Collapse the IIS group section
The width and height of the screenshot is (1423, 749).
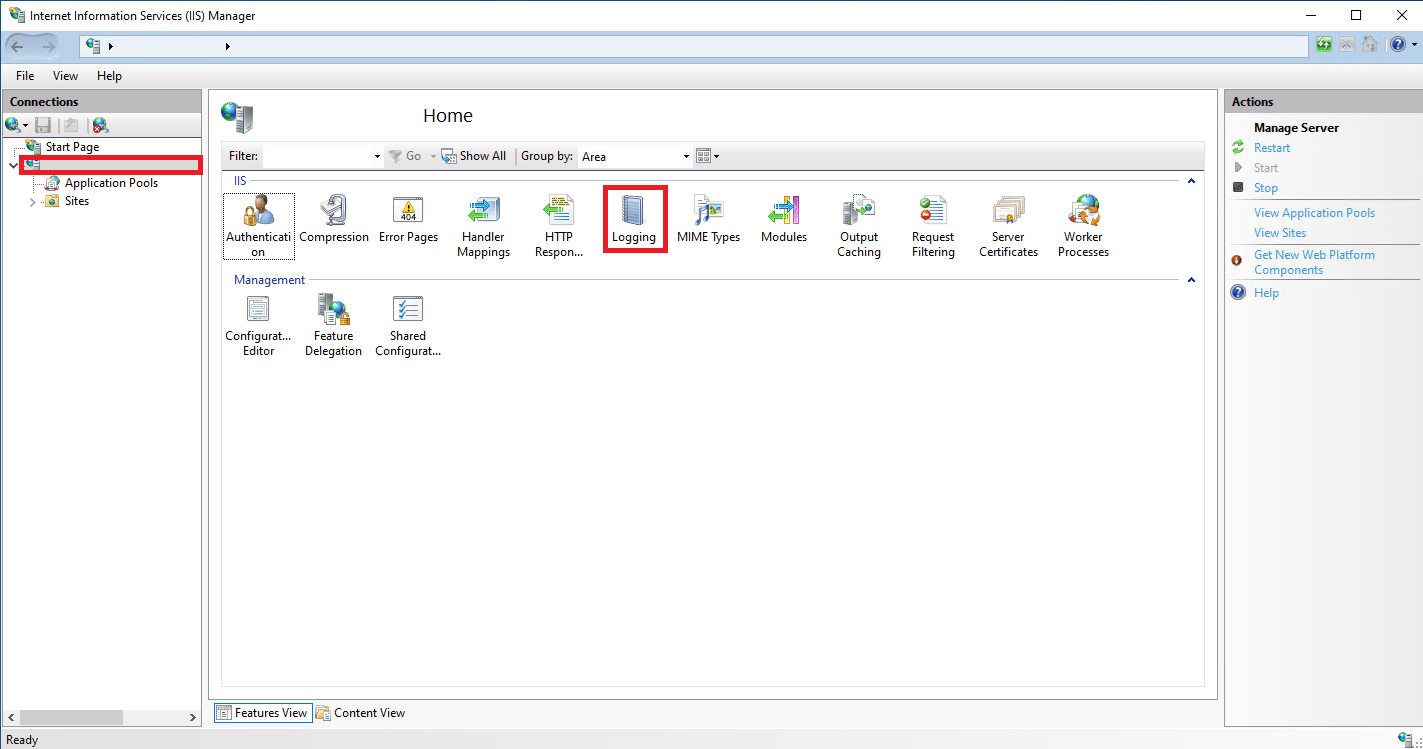click(1191, 181)
